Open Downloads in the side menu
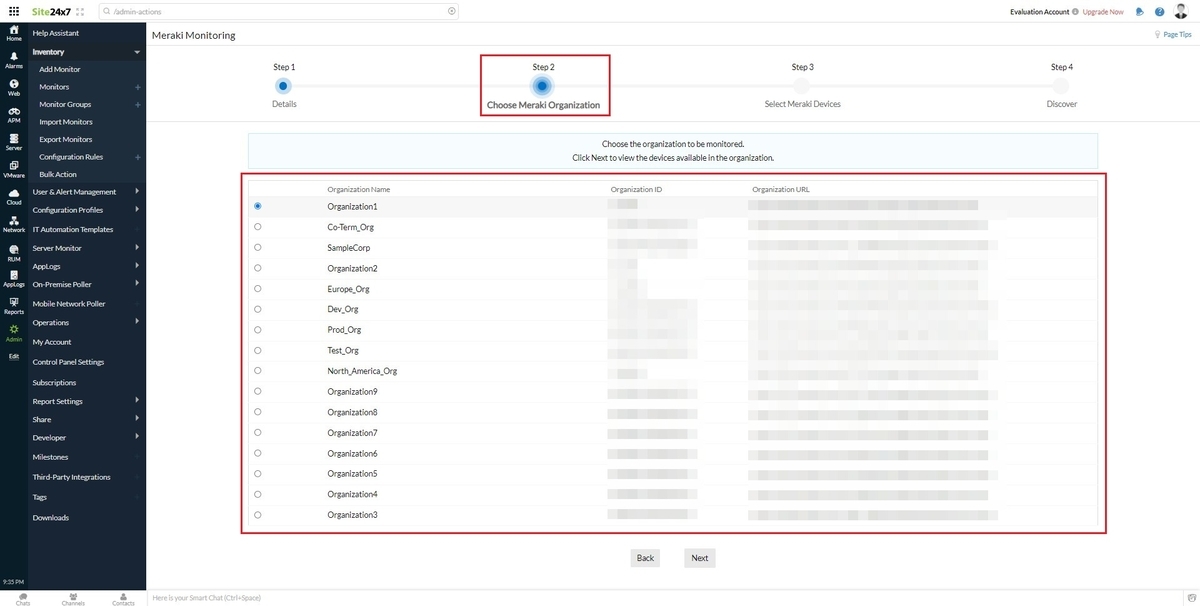The width and height of the screenshot is (1200, 606). click(x=51, y=518)
